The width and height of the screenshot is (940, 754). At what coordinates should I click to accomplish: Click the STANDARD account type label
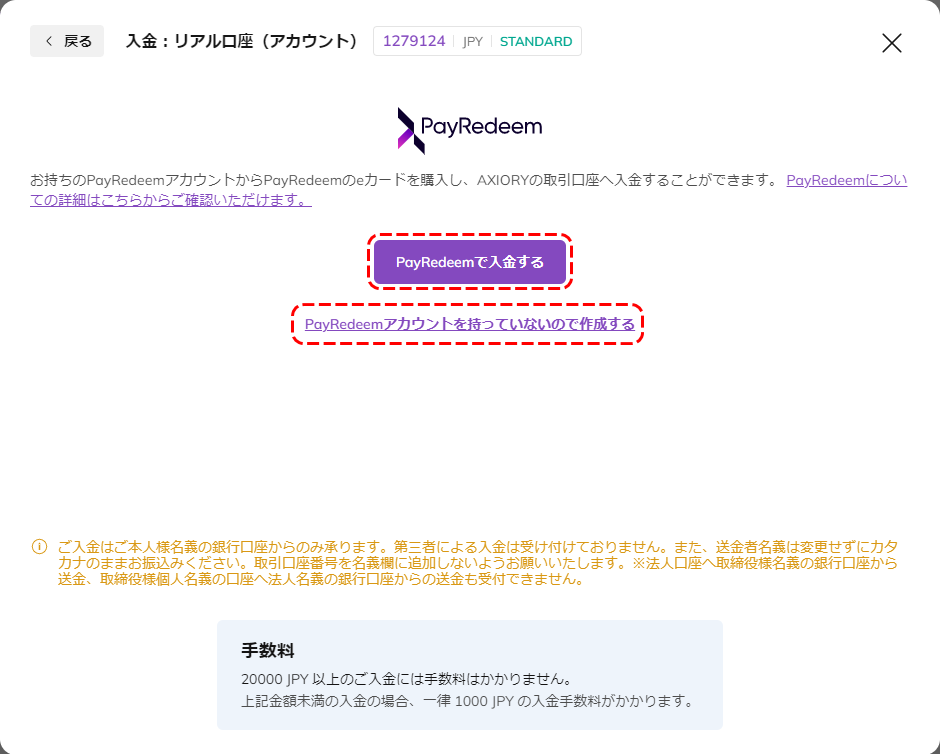(x=536, y=41)
